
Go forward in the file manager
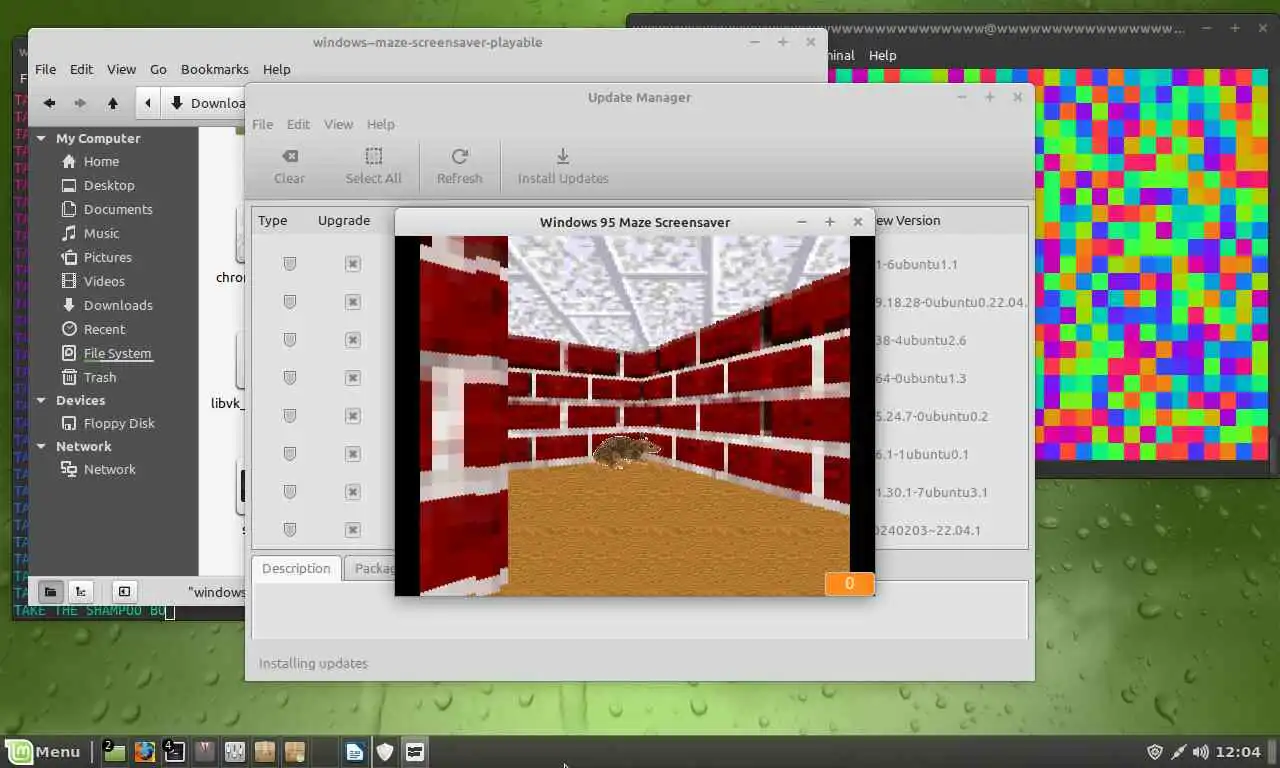(x=81, y=103)
